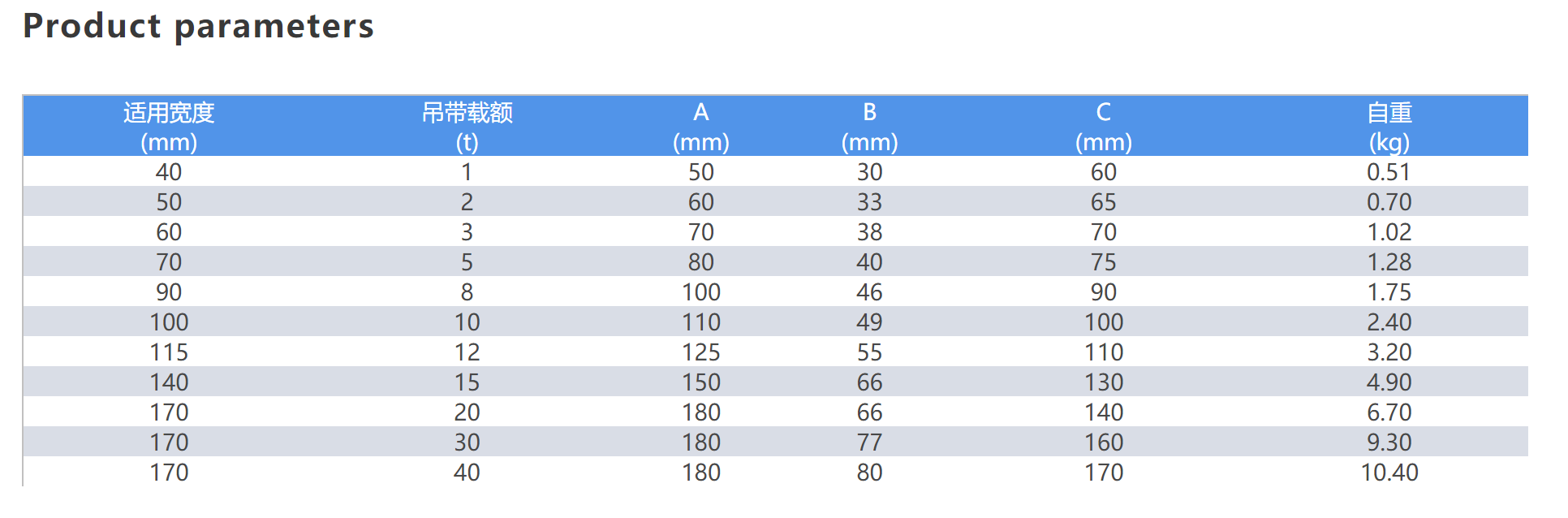
Task: Select the 160 value in column C
Action: coord(1104,442)
